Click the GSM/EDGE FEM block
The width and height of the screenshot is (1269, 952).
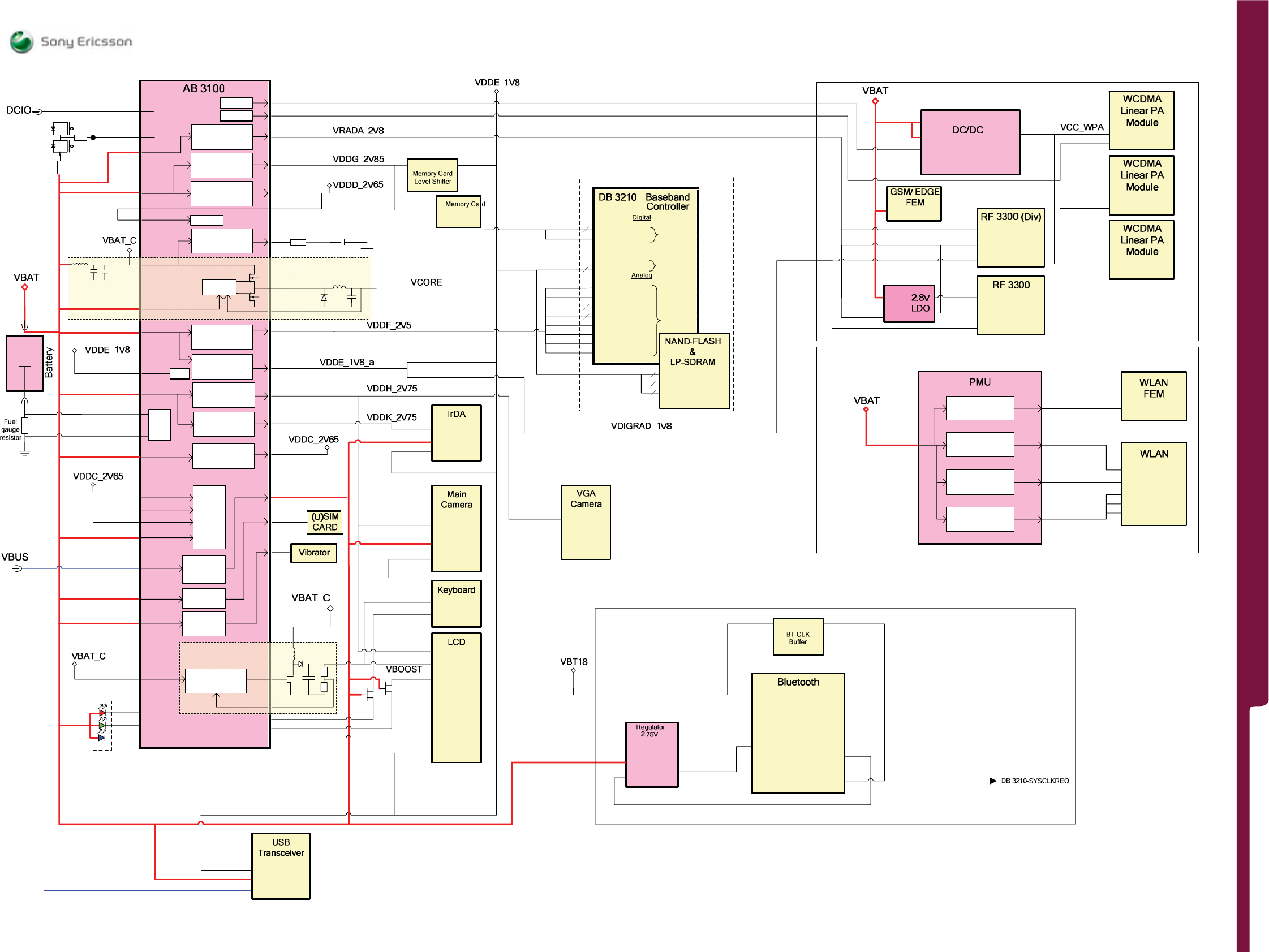(x=914, y=204)
